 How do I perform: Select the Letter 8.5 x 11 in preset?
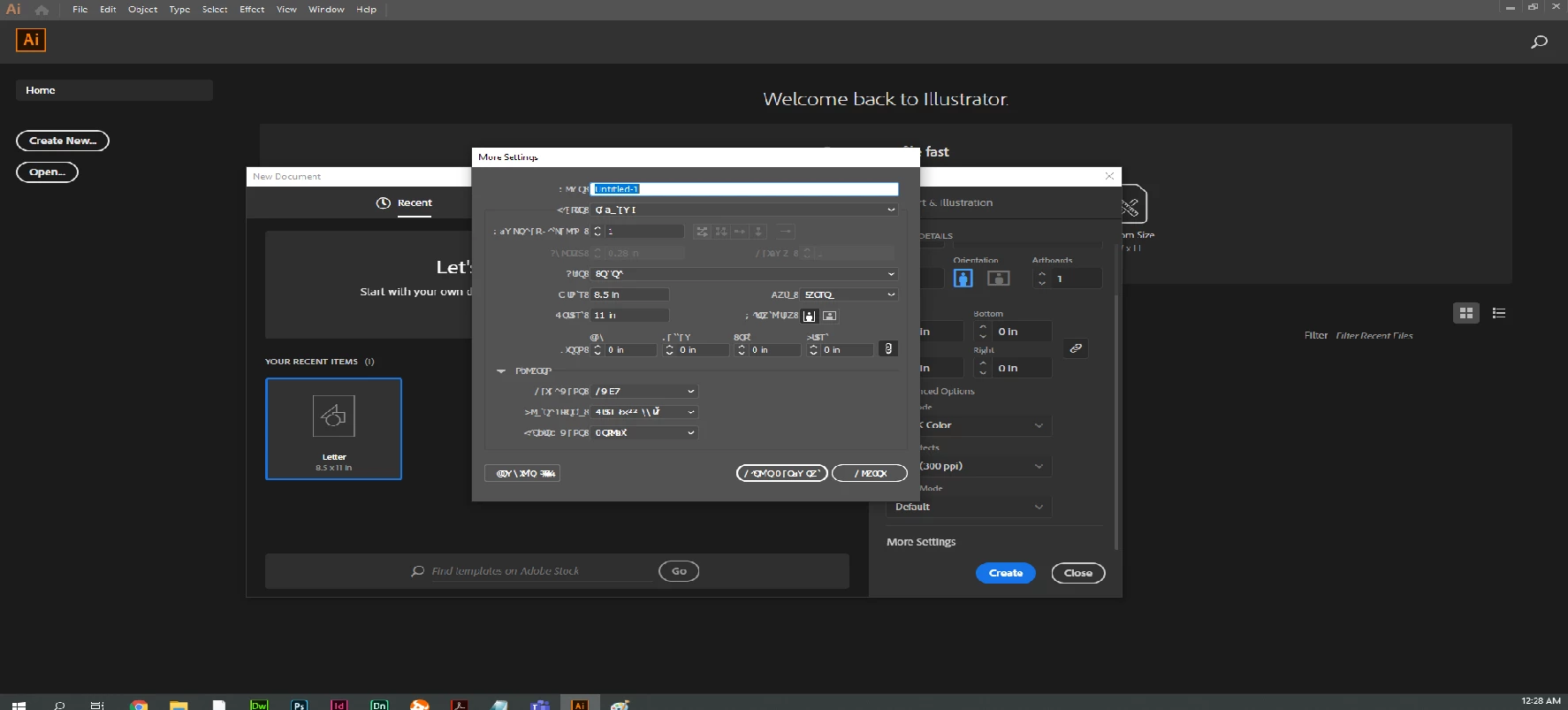pos(333,429)
